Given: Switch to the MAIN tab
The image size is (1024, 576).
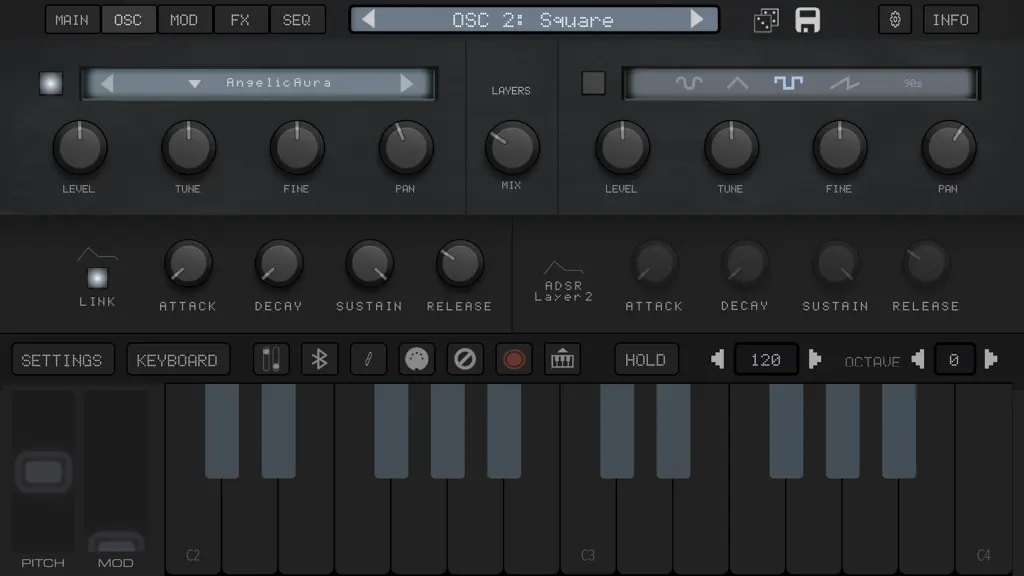Looking at the screenshot, I should (x=72, y=20).
